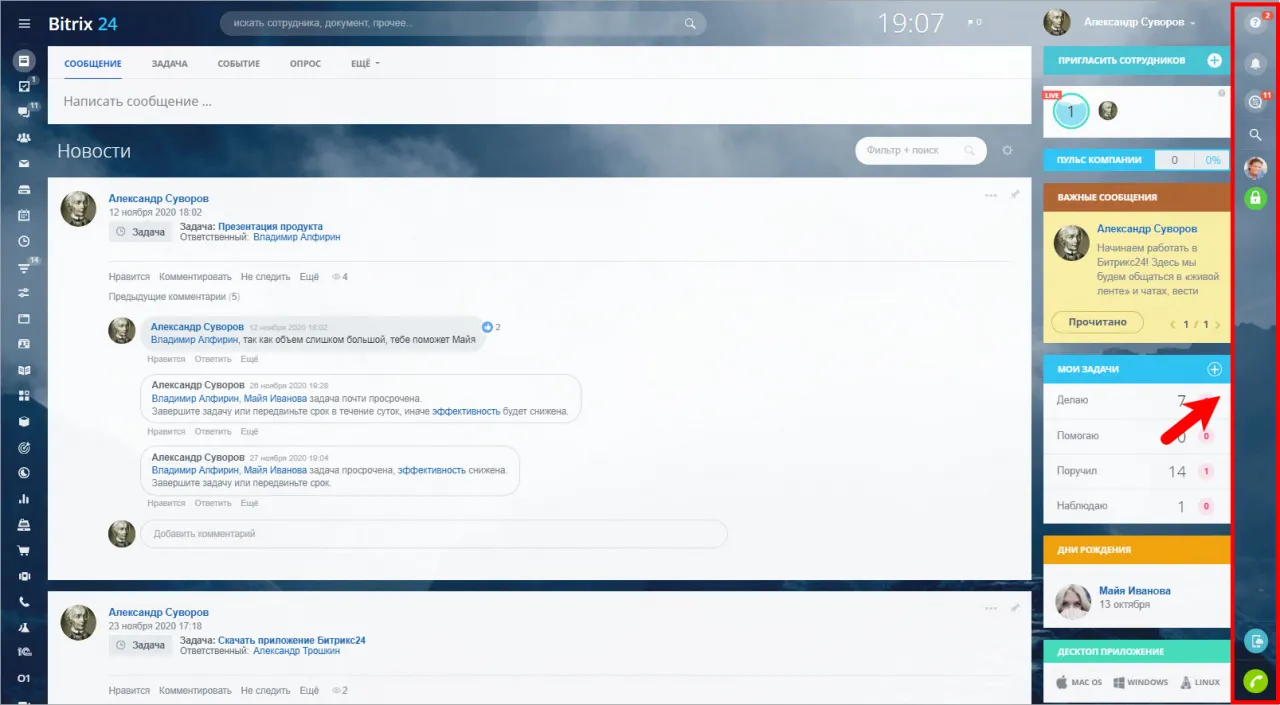Open Скачать приложение Битрикс24 task link
The height and width of the screenshot is (705, 1280).
point(292,640)
